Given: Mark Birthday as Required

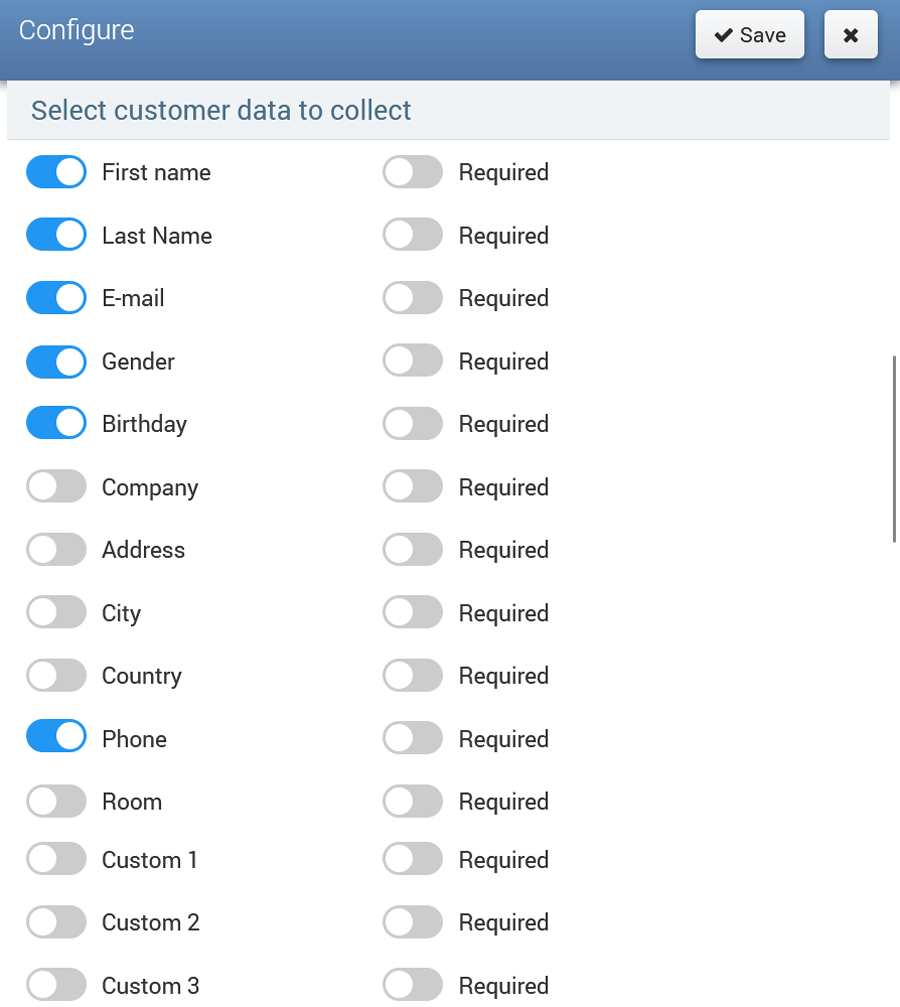Looking at the screenshot, I should point(412,424).
